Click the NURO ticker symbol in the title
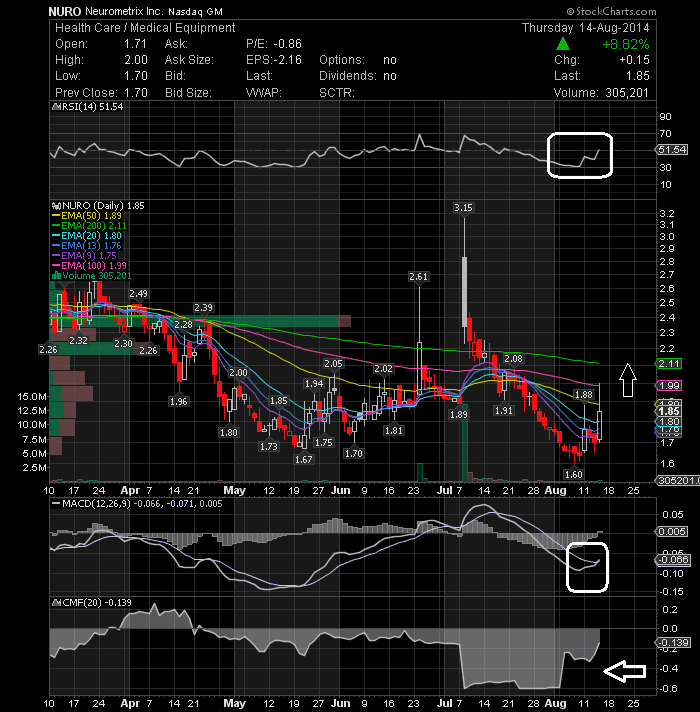 click(65, 11)
